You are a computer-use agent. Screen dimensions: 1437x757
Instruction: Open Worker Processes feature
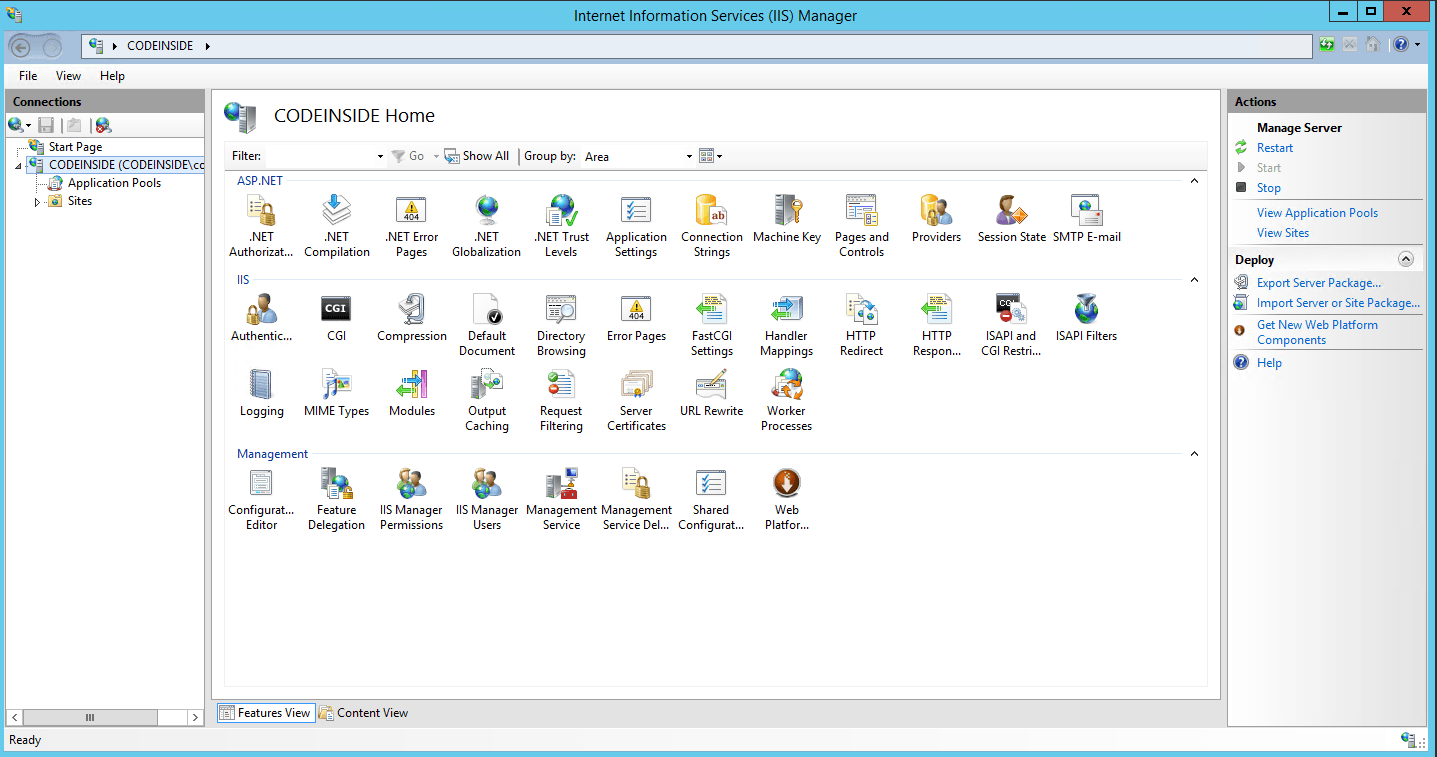pyautogui.click(x=787, y=400)
